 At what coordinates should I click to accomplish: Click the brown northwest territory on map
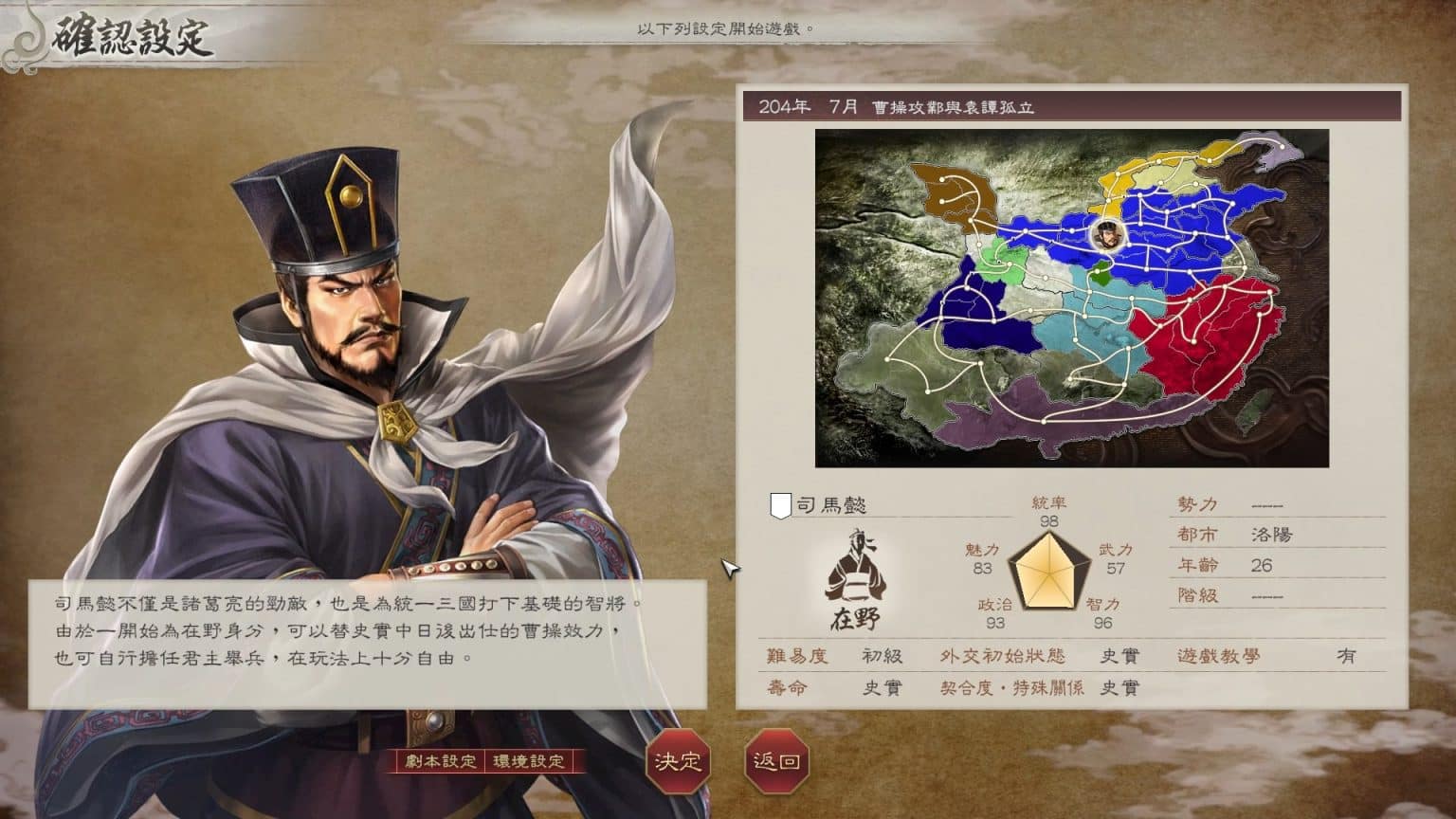coord(955,194)
